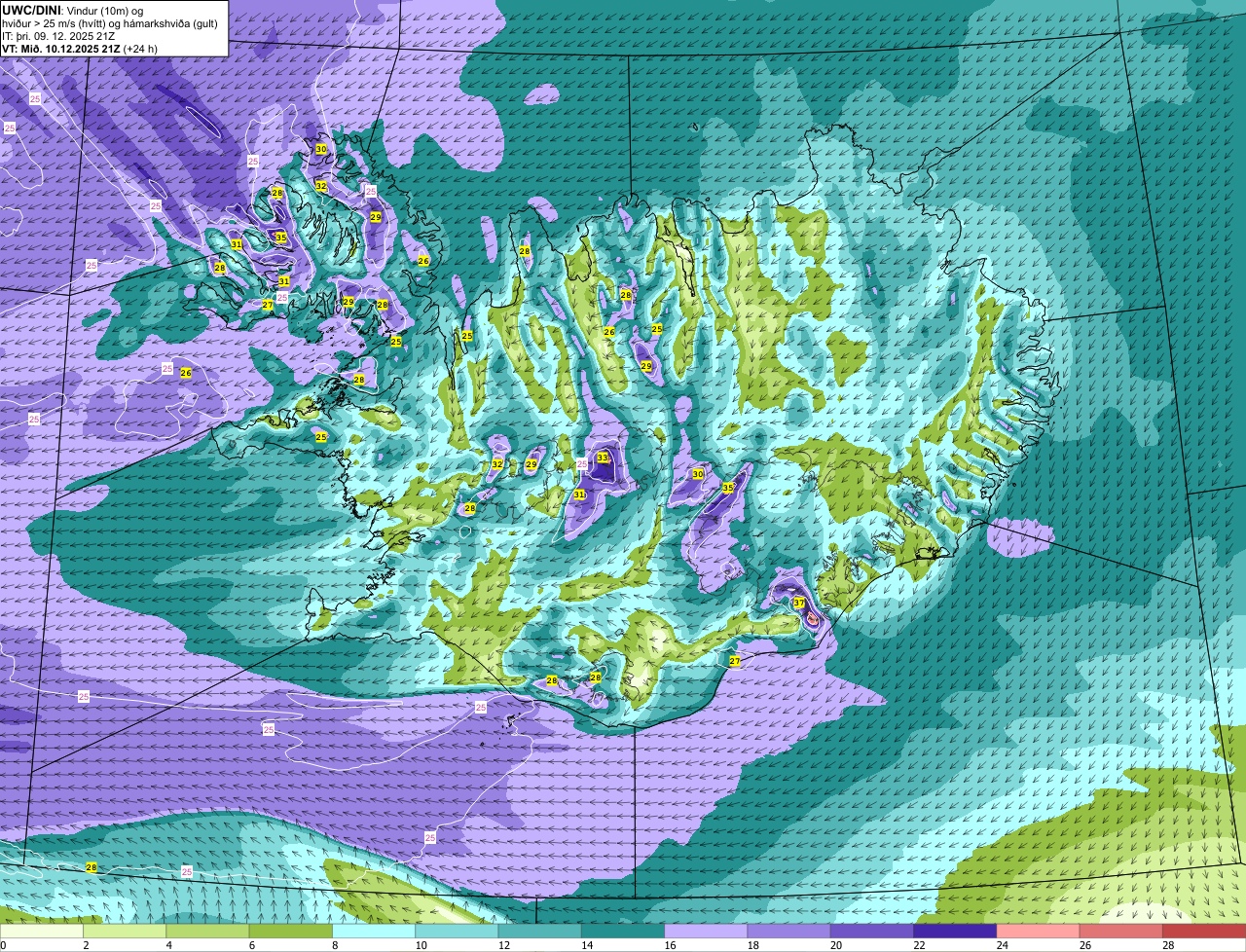This screenshot has width=1246, height=952.
Task: Click the yellow "33" gust label on map
Action: [x=603, y=458]
